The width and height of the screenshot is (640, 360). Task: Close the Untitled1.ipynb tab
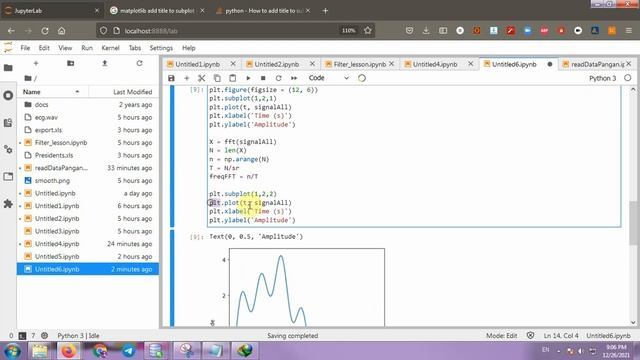[233, 64]
